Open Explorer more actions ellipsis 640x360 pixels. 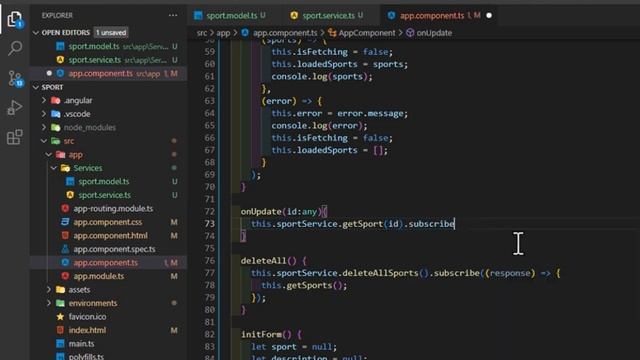[x=173, y=16]
